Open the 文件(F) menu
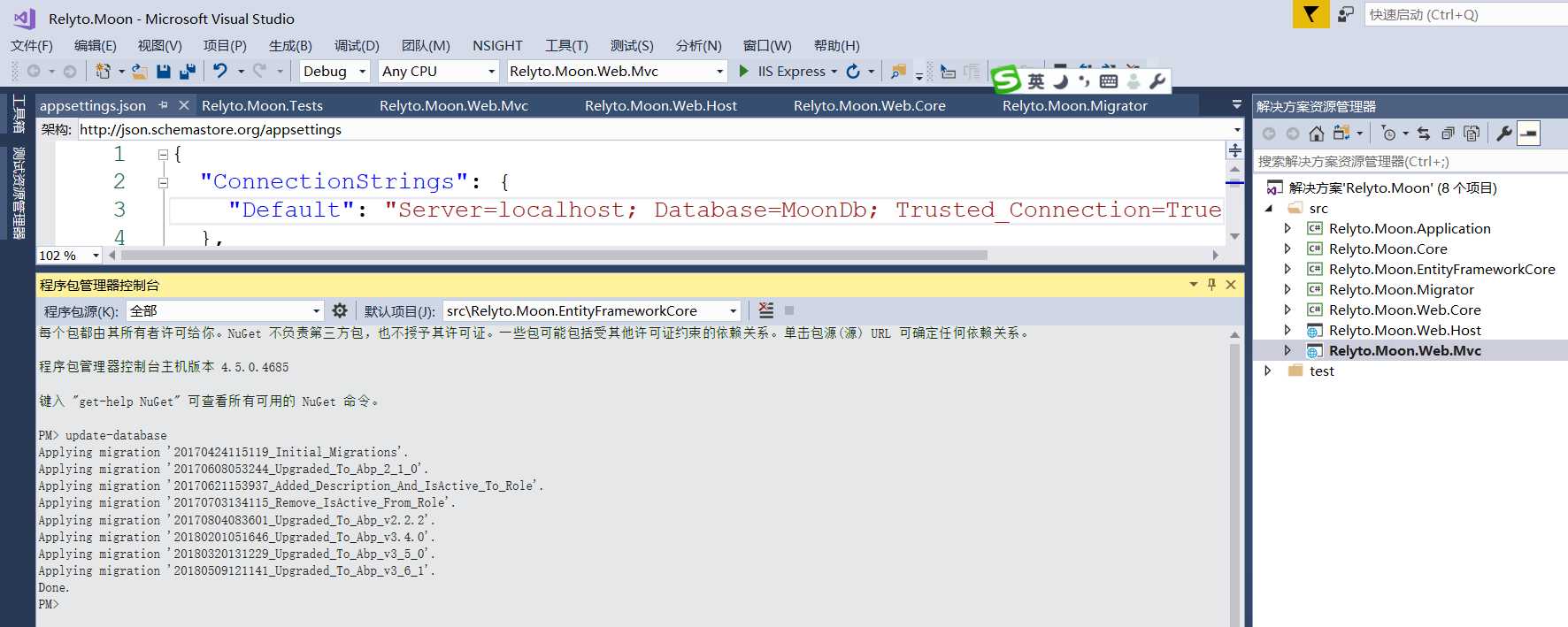The width and height of the screenshot is (1568, 627). [x=32, y=46]
